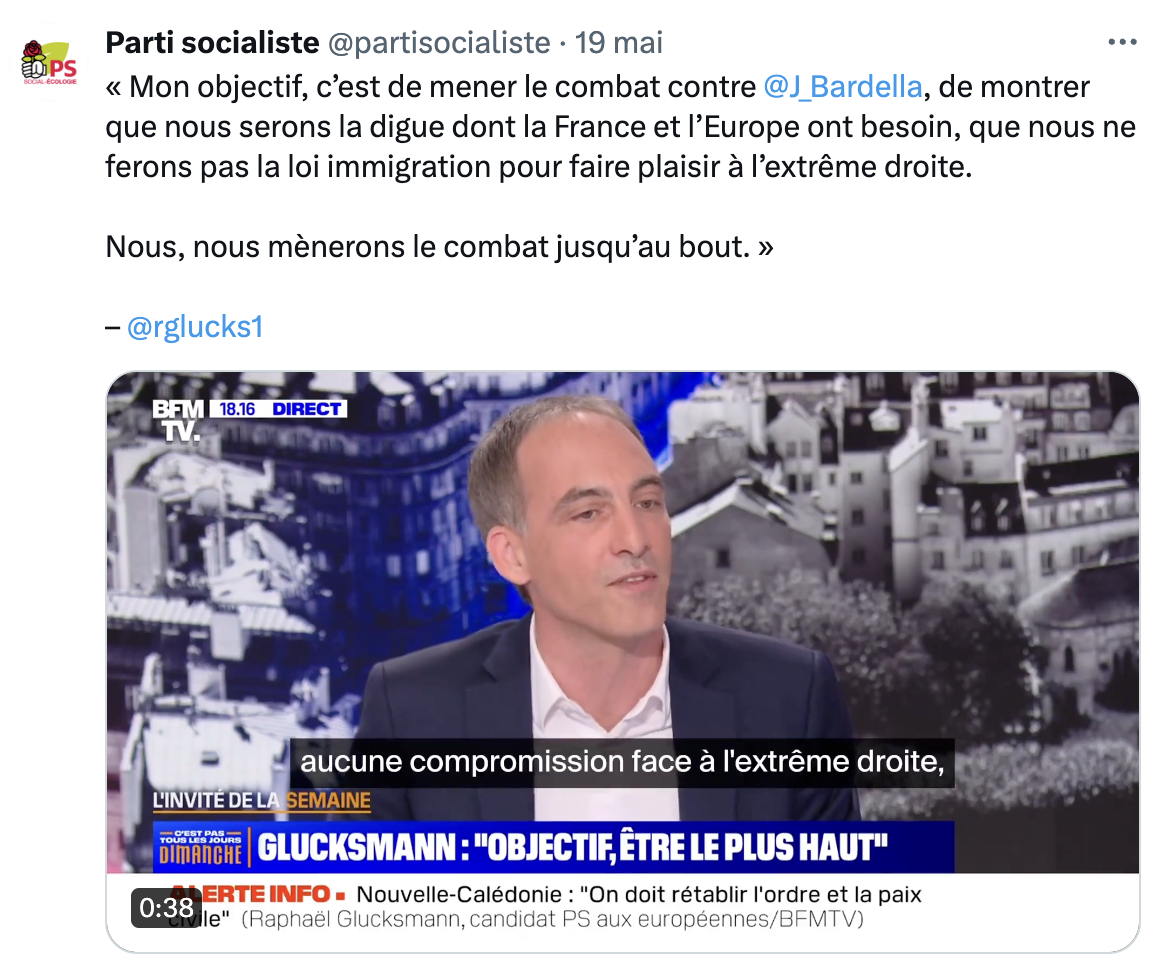Click the subtitle about l'extrême droite
Viewport: 1160px width, 976px height.
pyautogui.click(x=622, y=762)
